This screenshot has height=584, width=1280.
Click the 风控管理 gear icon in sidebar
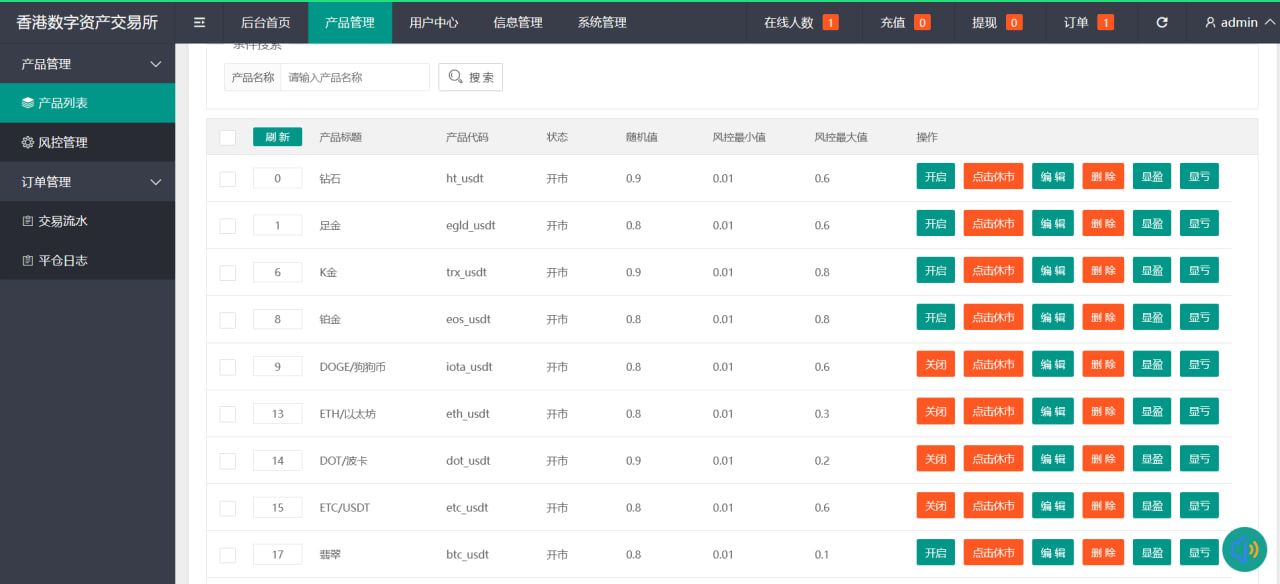[x=28, y=143]
